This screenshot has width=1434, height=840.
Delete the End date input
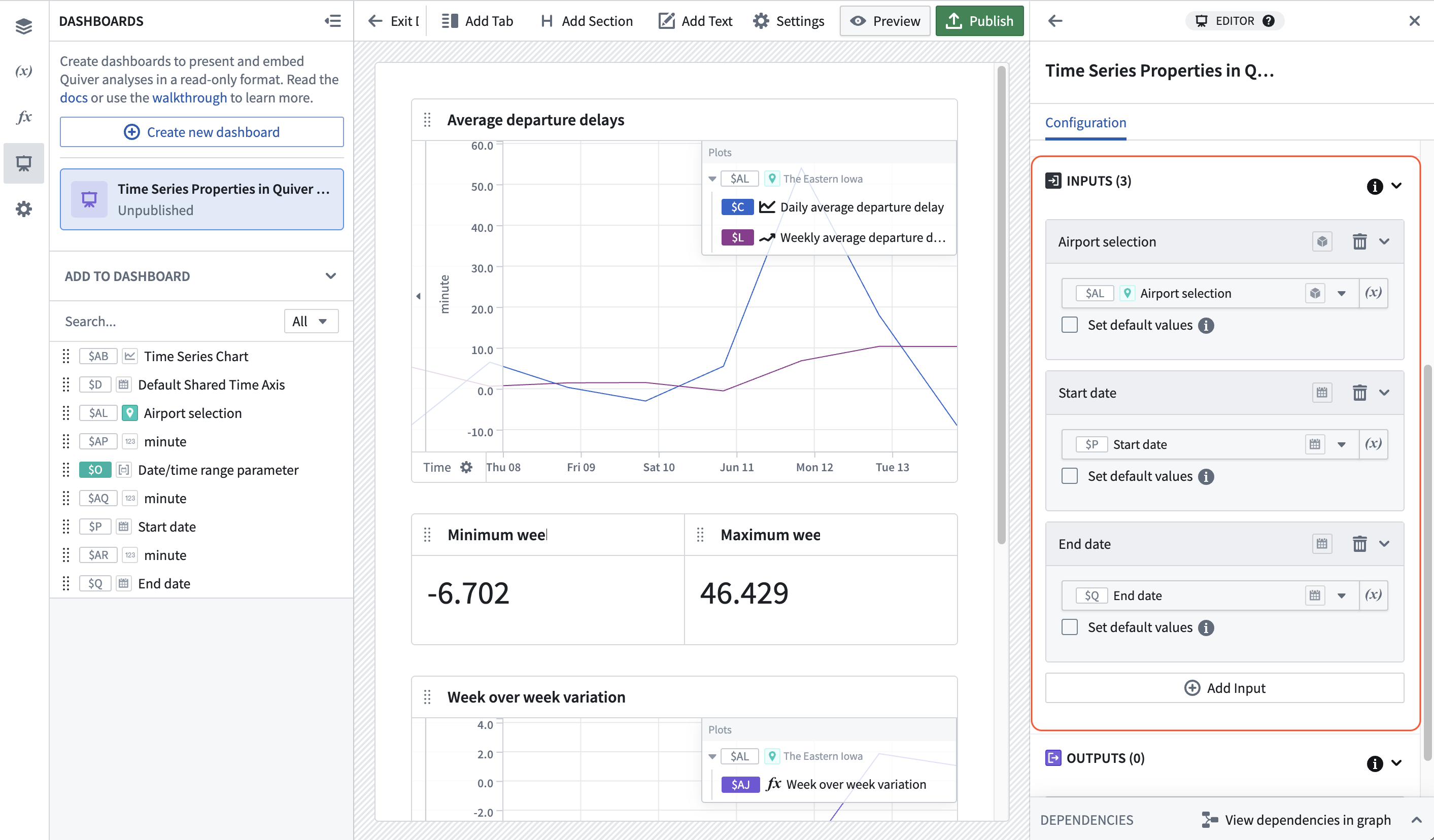coord(1359,544)
